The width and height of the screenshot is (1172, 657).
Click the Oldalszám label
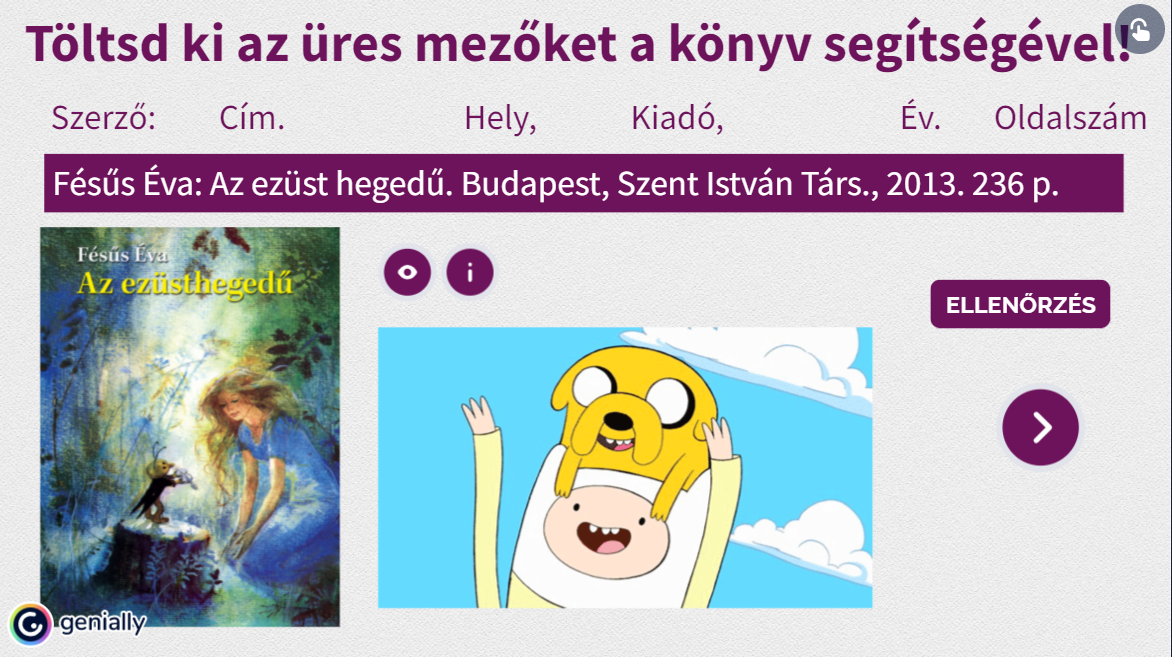pyautogui.click(x=1070, y=118)
